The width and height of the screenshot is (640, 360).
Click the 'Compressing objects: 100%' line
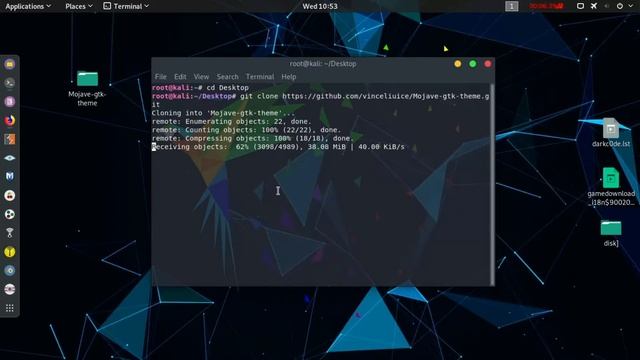click(253, 138)
